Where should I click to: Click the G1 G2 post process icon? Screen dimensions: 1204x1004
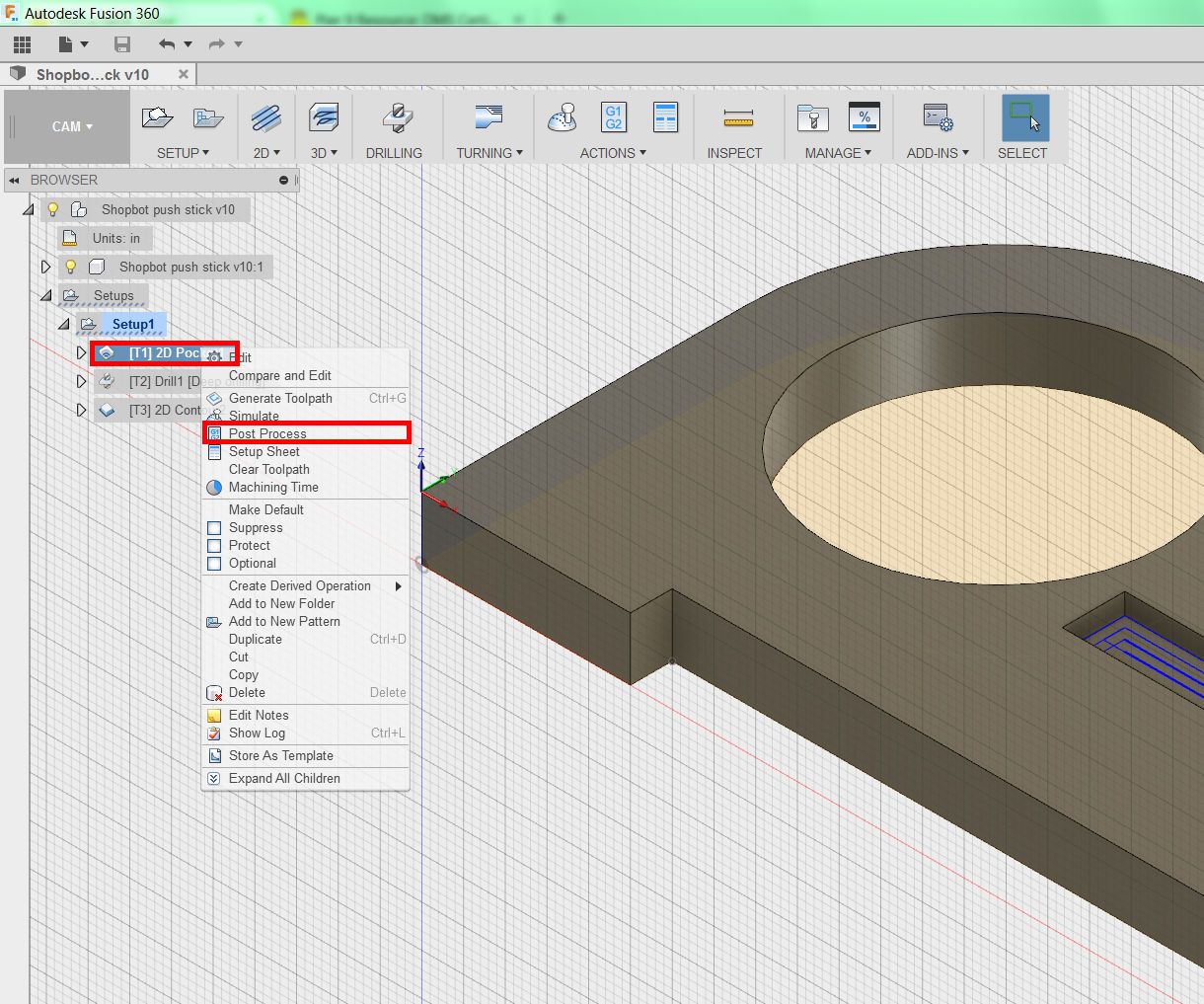(x=614, y=117)
